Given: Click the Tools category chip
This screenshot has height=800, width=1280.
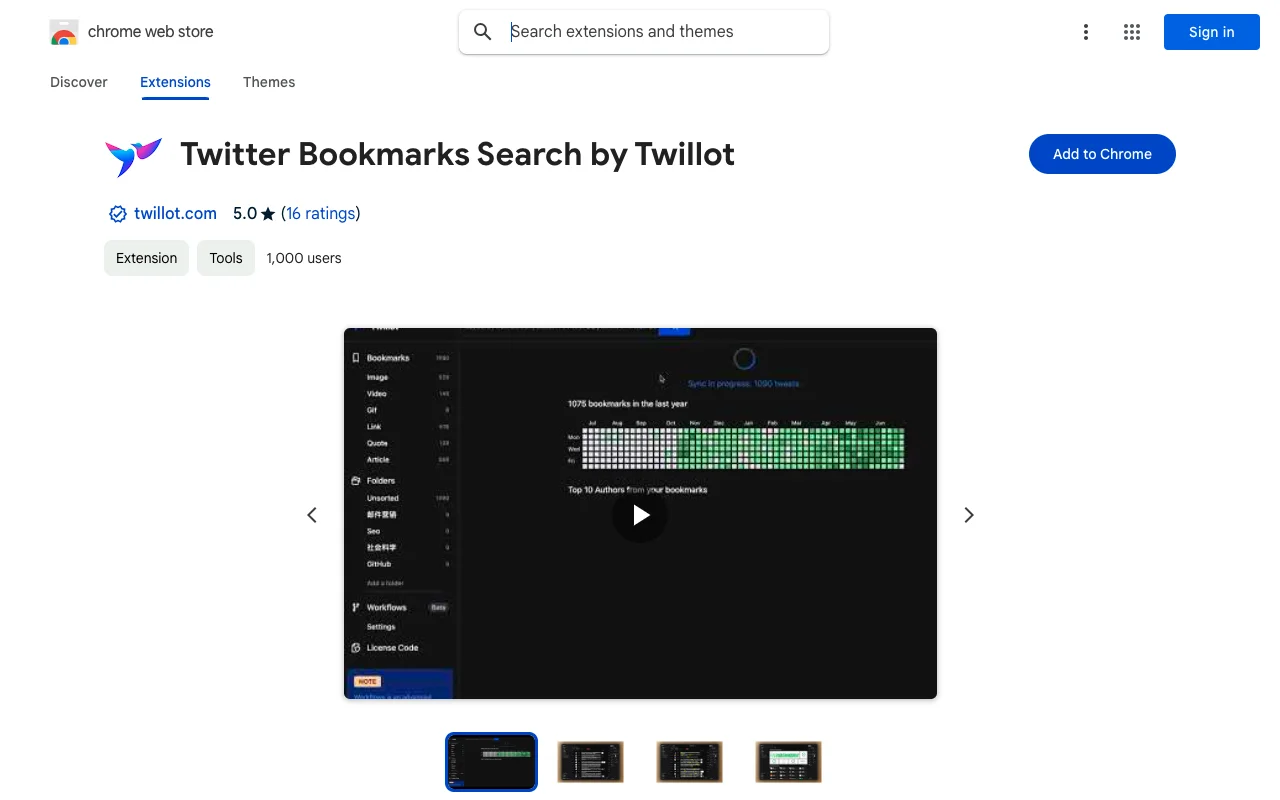Looking at the screenshot, I should tap(226, 258).
